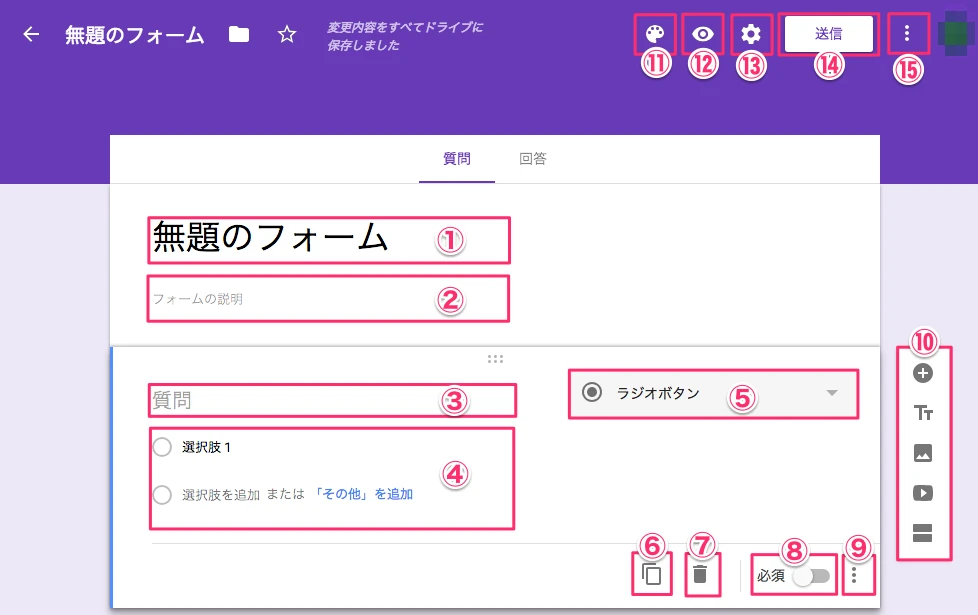The image size is (978, 615).
Task: Click header form name 無題のフォーム
Action: point(135,35)
